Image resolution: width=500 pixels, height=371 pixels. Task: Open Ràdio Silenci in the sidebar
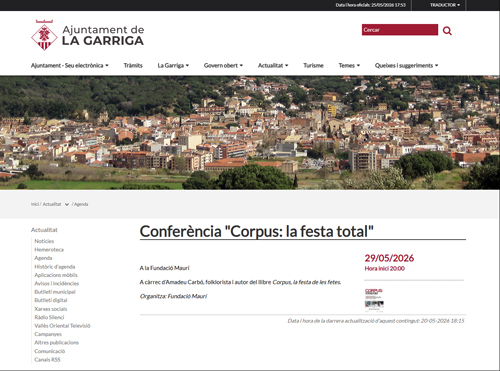pos(49,317)
